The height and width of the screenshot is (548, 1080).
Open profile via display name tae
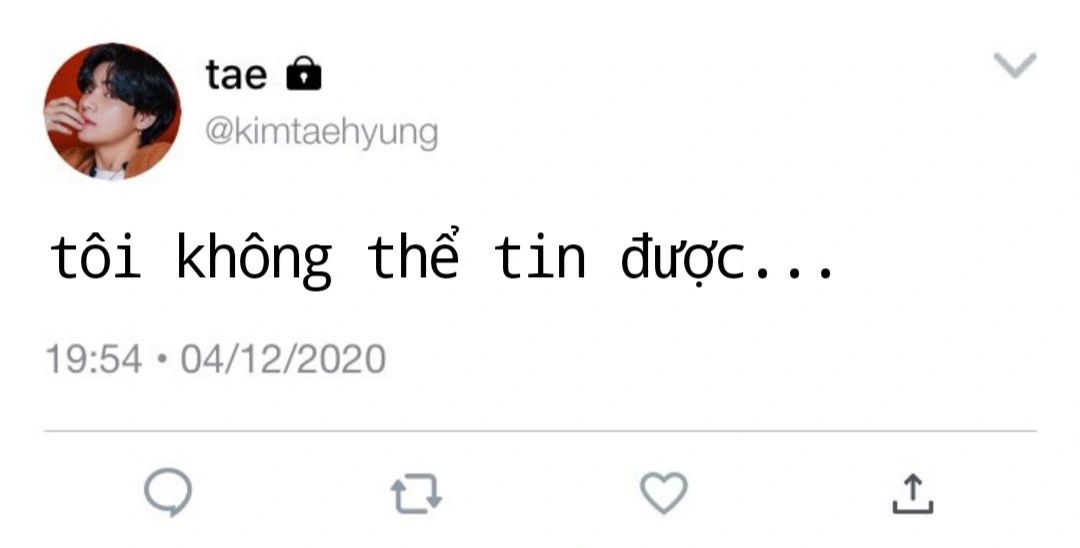click(x=236, y=74)
